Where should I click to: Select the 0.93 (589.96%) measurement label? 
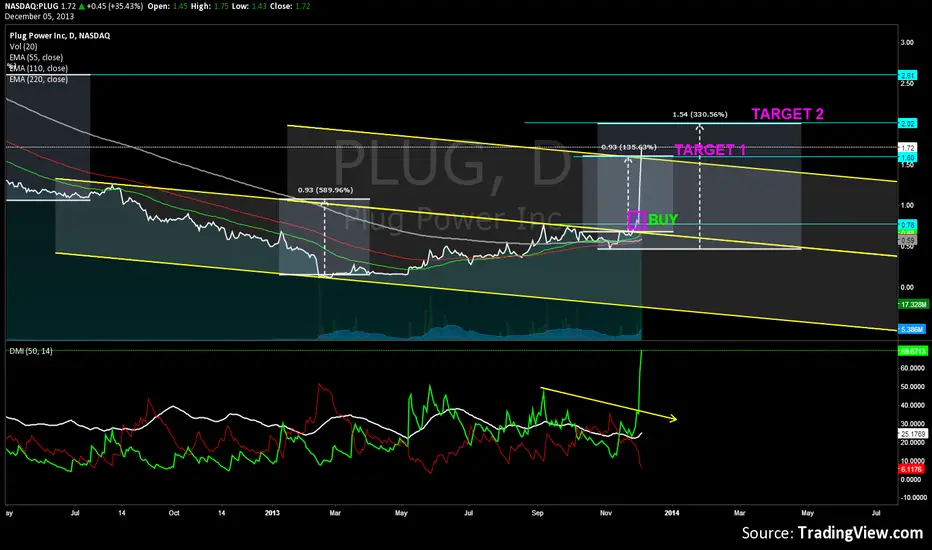[x=325, y=190]
